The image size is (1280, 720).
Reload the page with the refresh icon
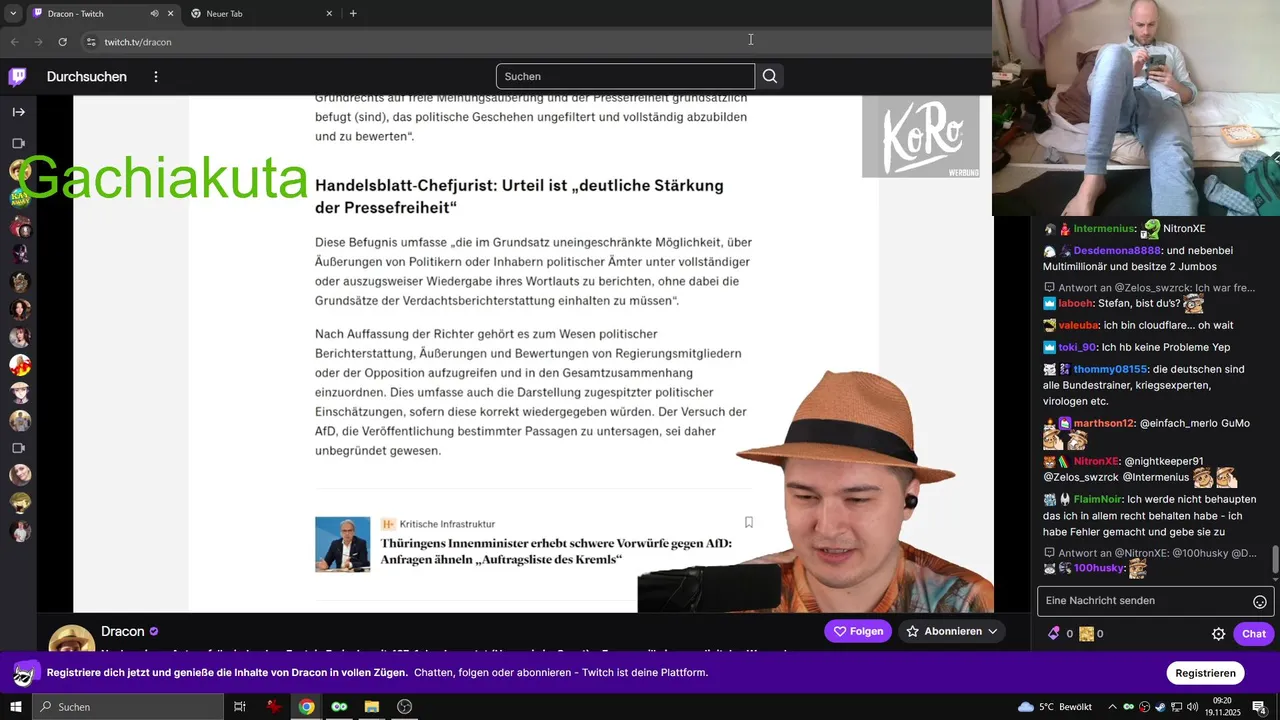(x=62, y=42)
